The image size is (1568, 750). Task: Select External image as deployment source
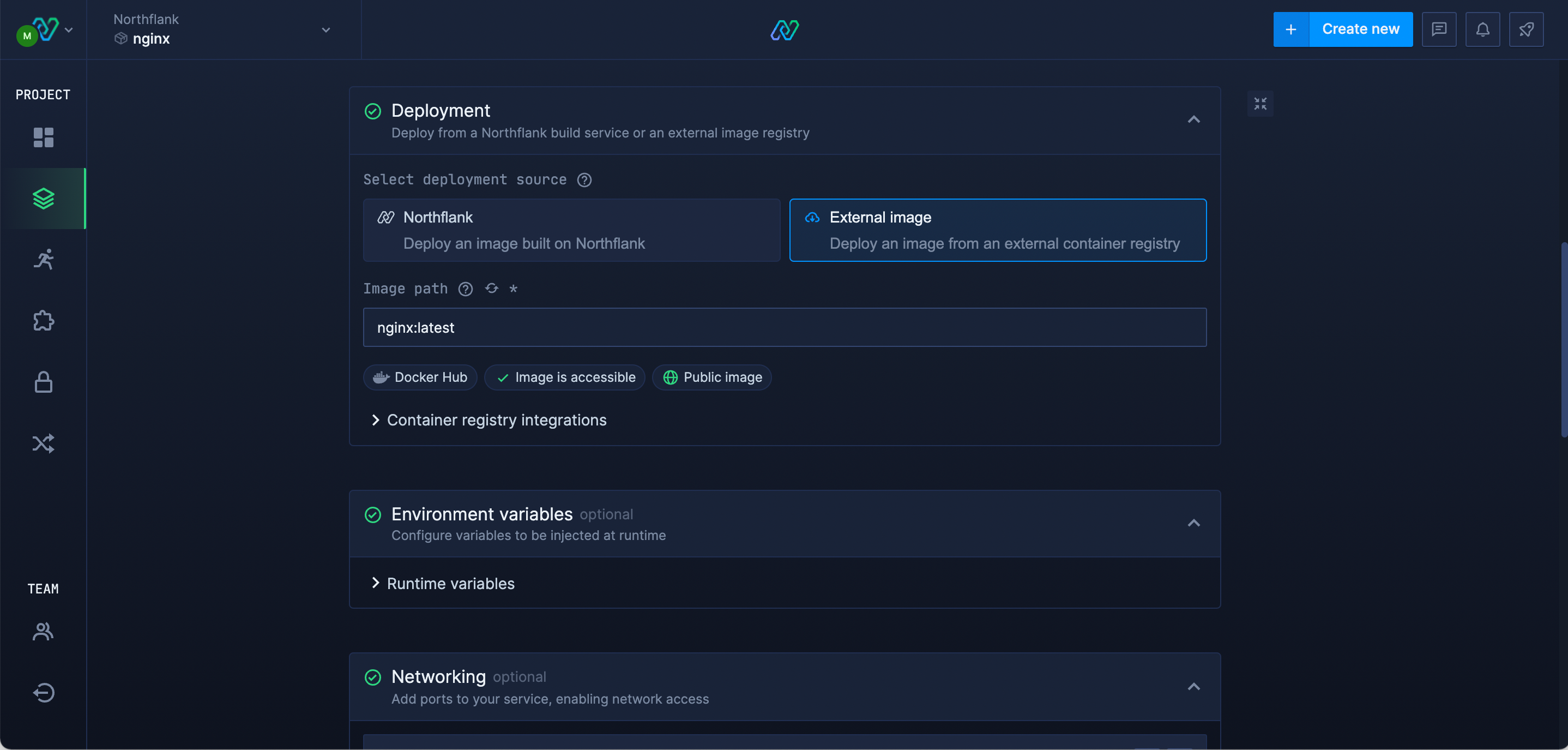pyautogui.click(x=998, y=230)
